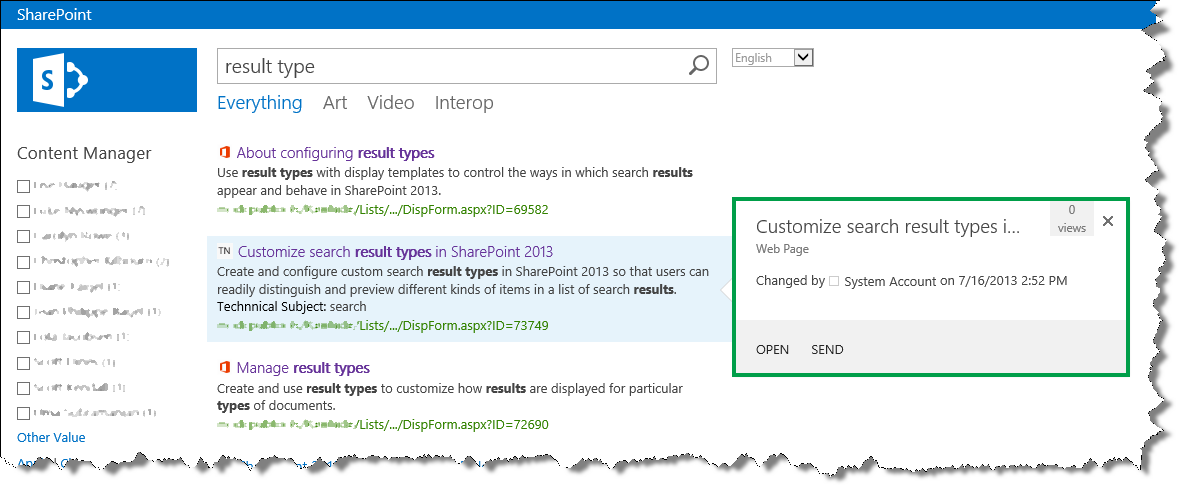1179x485 pixels.
Task: Tick the fifth Content Manager checkbox
Action: coord(23,286)
